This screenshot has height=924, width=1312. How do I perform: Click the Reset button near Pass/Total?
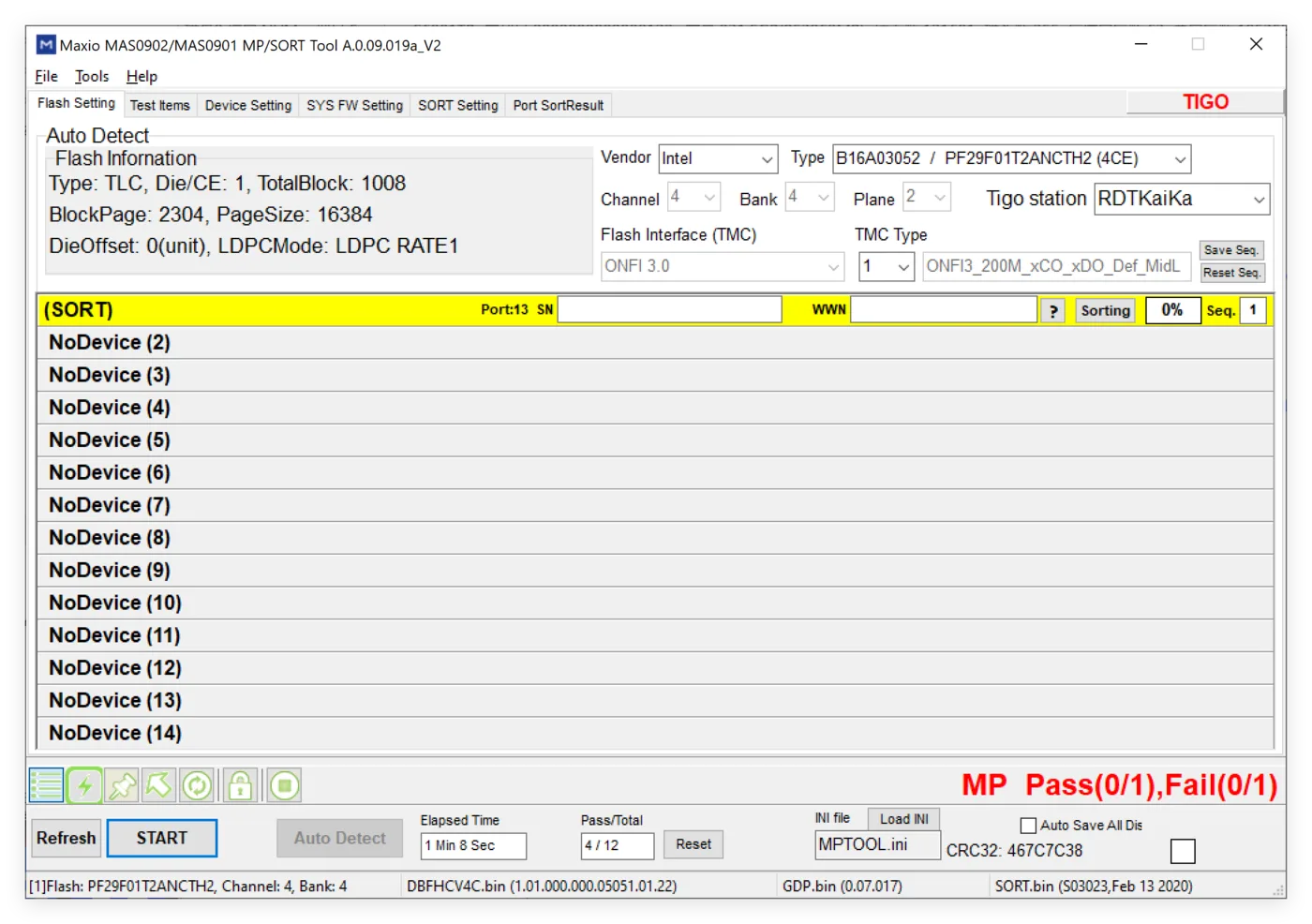coord(693,844)
